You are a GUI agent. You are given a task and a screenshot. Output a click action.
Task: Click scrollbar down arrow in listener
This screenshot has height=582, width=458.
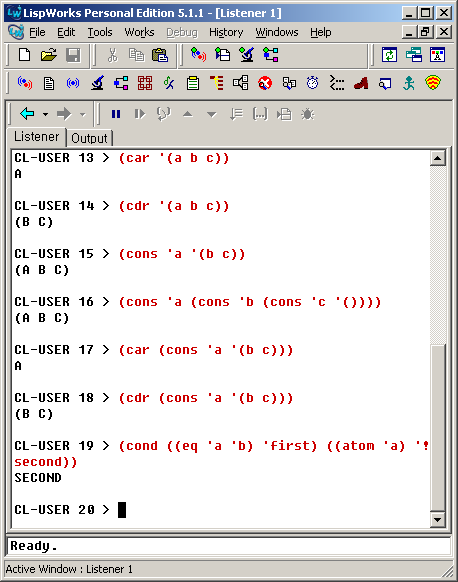pos(438,520)
